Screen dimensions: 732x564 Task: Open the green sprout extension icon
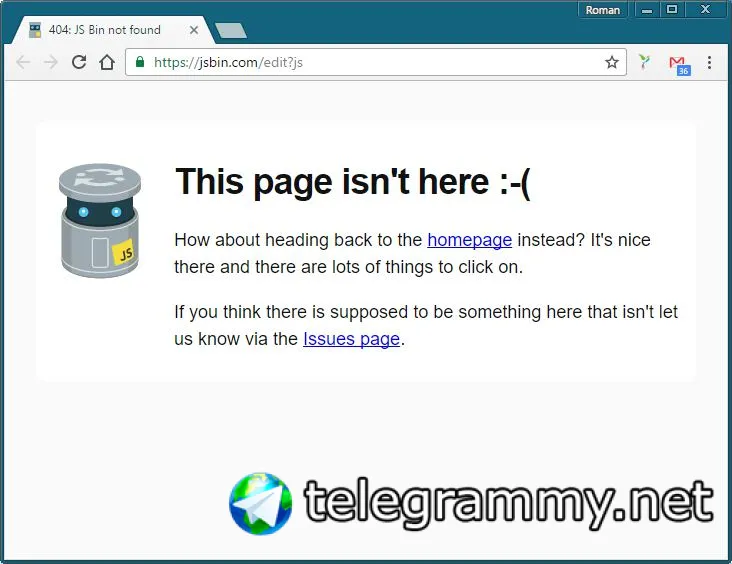point(645,61)
